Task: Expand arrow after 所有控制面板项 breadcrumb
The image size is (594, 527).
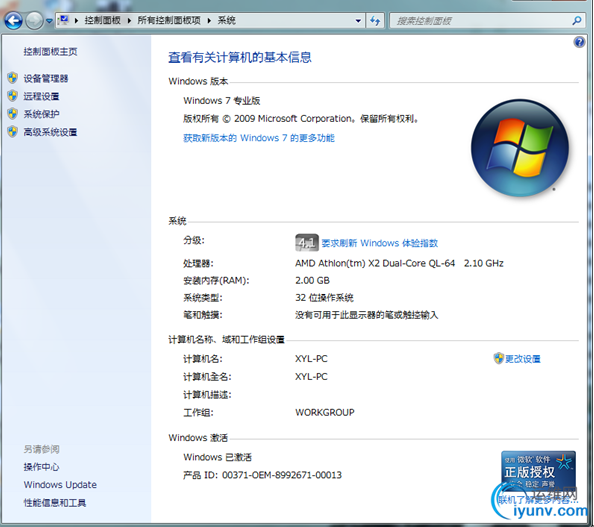Action: tap(209, 20)
